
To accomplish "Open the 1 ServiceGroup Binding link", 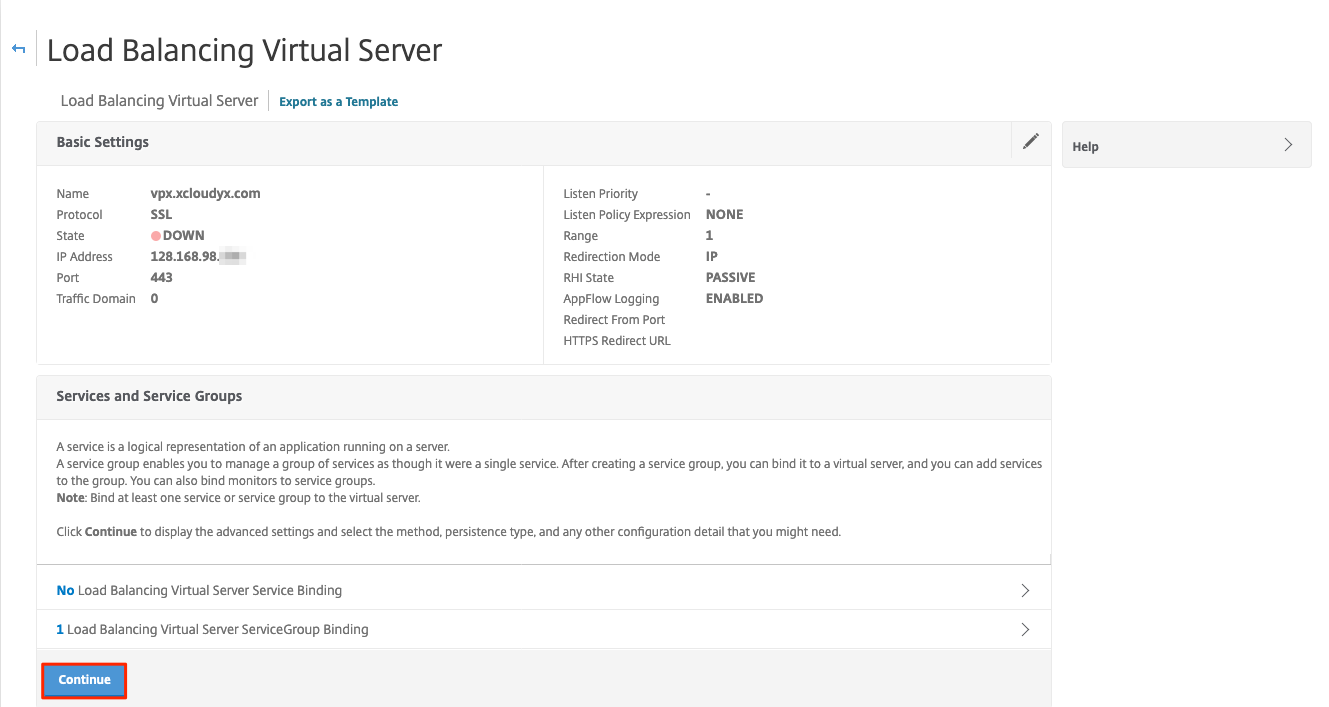I will click(213, 629).
